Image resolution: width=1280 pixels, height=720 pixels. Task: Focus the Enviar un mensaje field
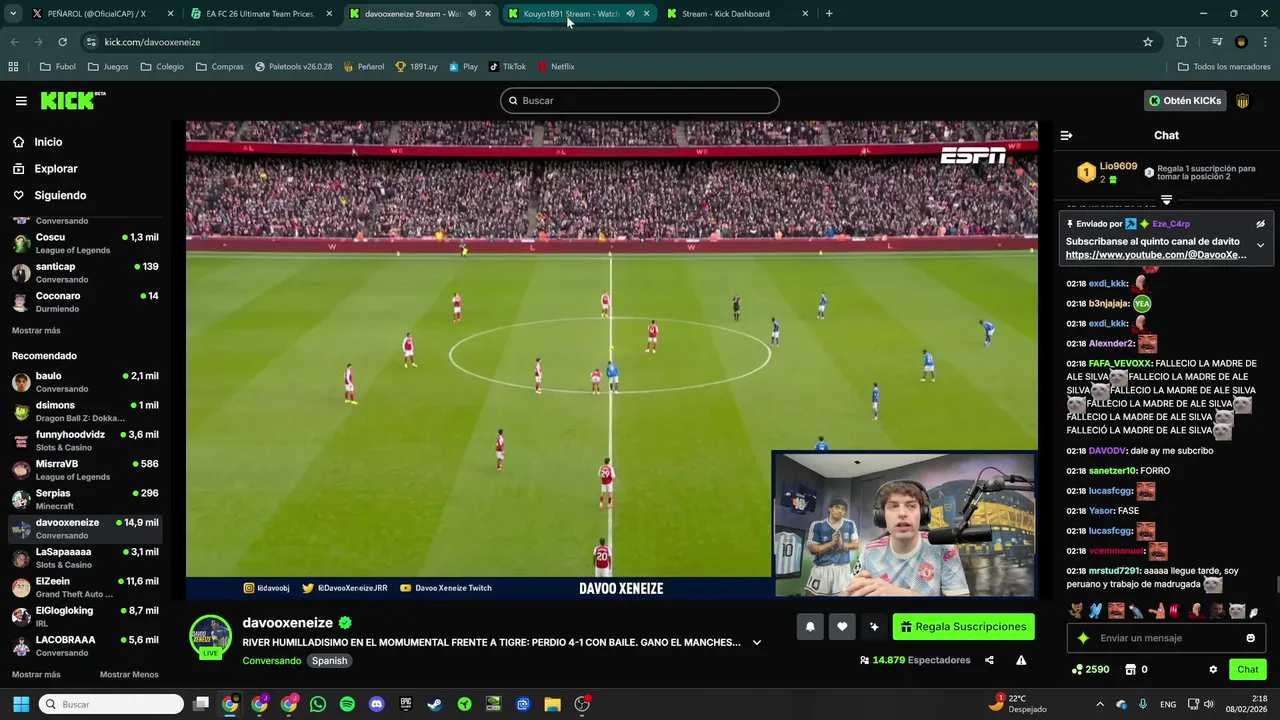(x=1166, y=638)
